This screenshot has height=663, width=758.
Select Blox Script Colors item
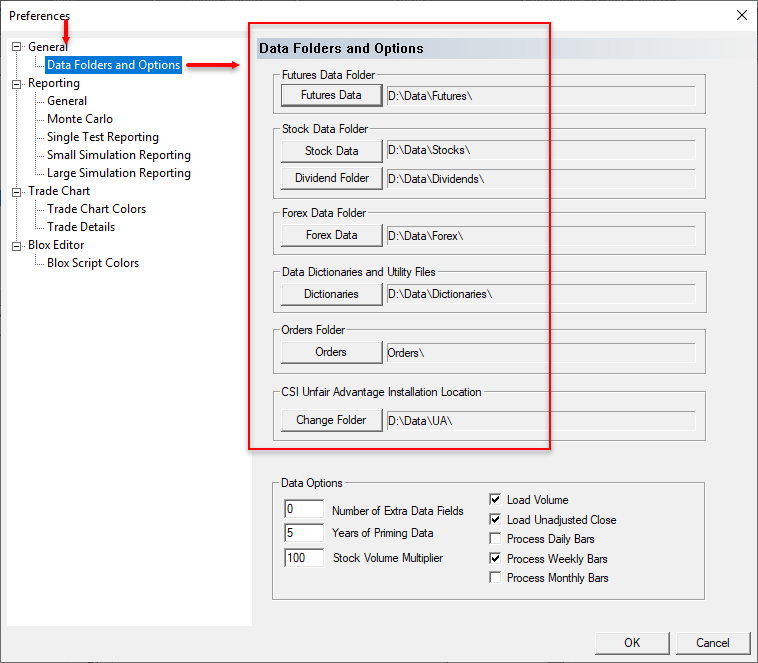pyautogui.click(x=92, y=263)
